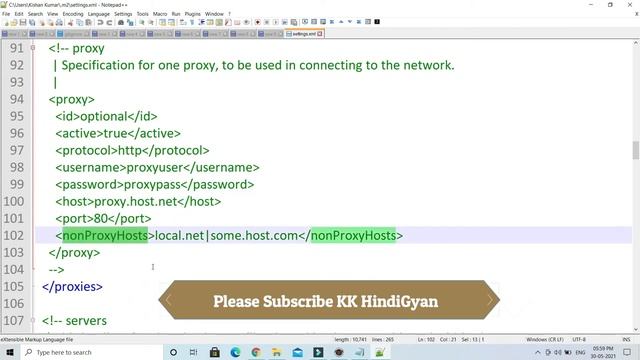Viewport: 640px width, 360px height.
Task: Click the Open file toolbar icon
Action: coord(14,22)
